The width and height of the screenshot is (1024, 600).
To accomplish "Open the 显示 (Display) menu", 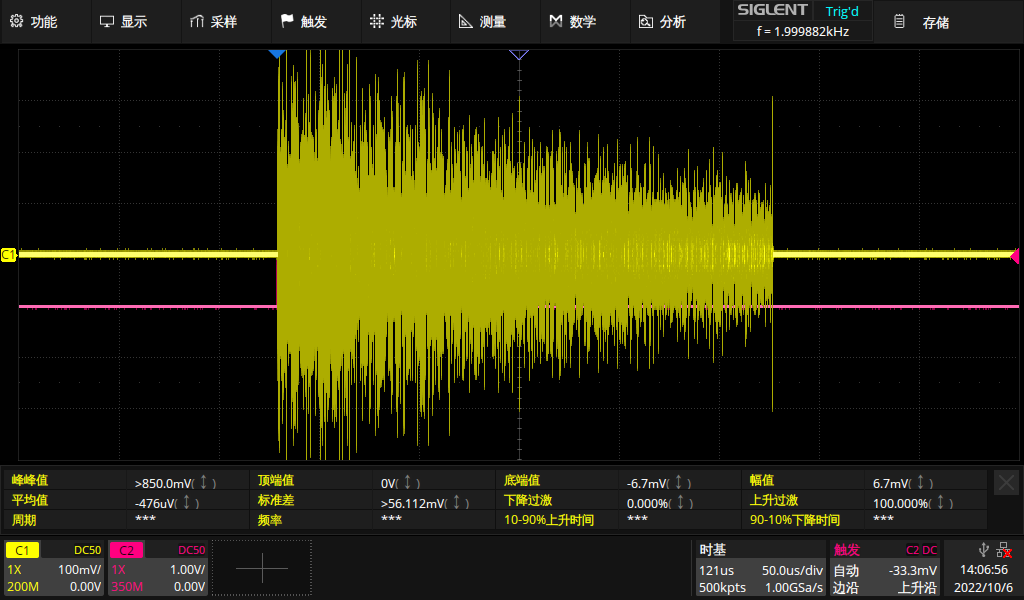I will [124, 22].
